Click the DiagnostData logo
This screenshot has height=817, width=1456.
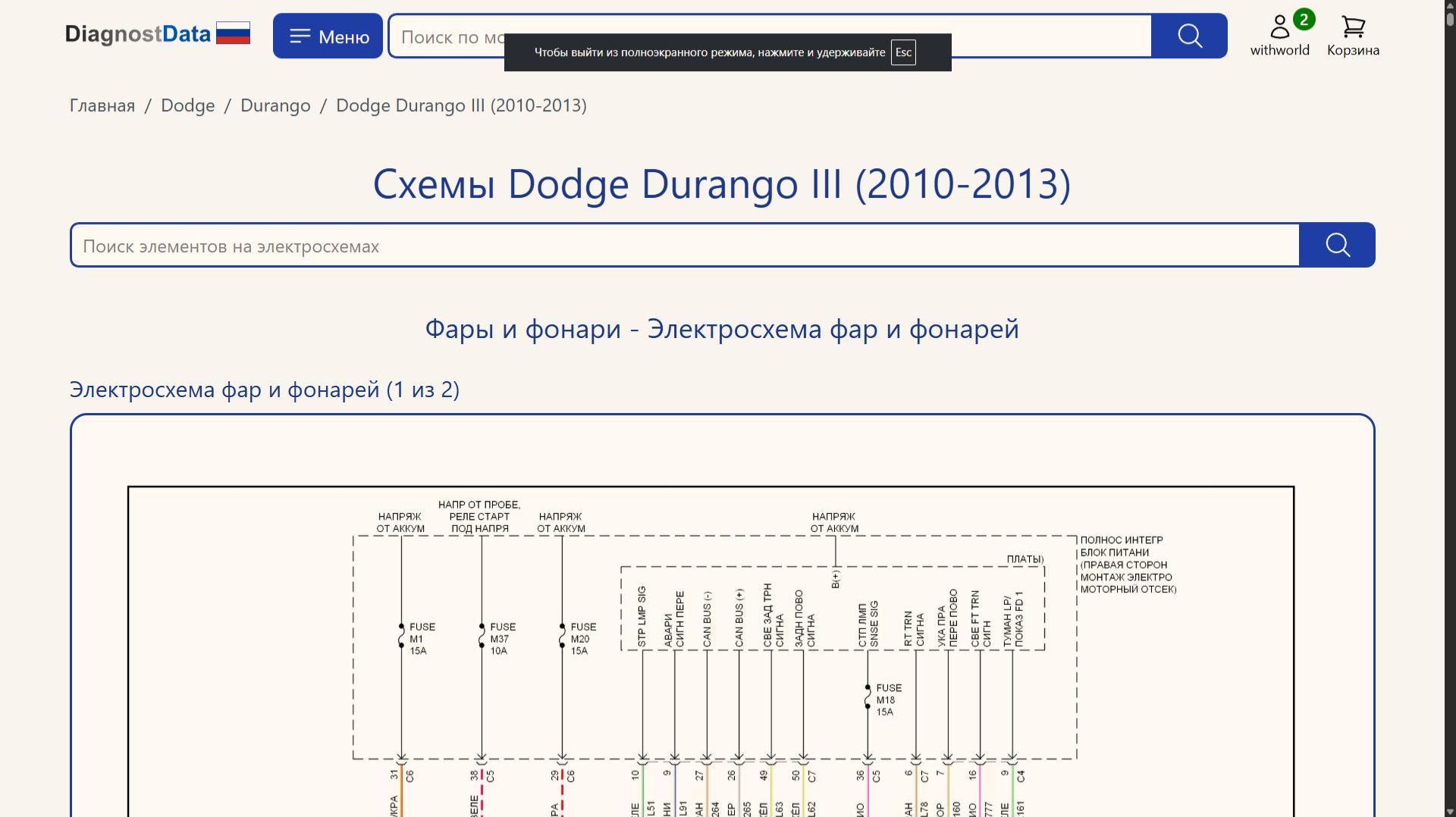(137, 33)
